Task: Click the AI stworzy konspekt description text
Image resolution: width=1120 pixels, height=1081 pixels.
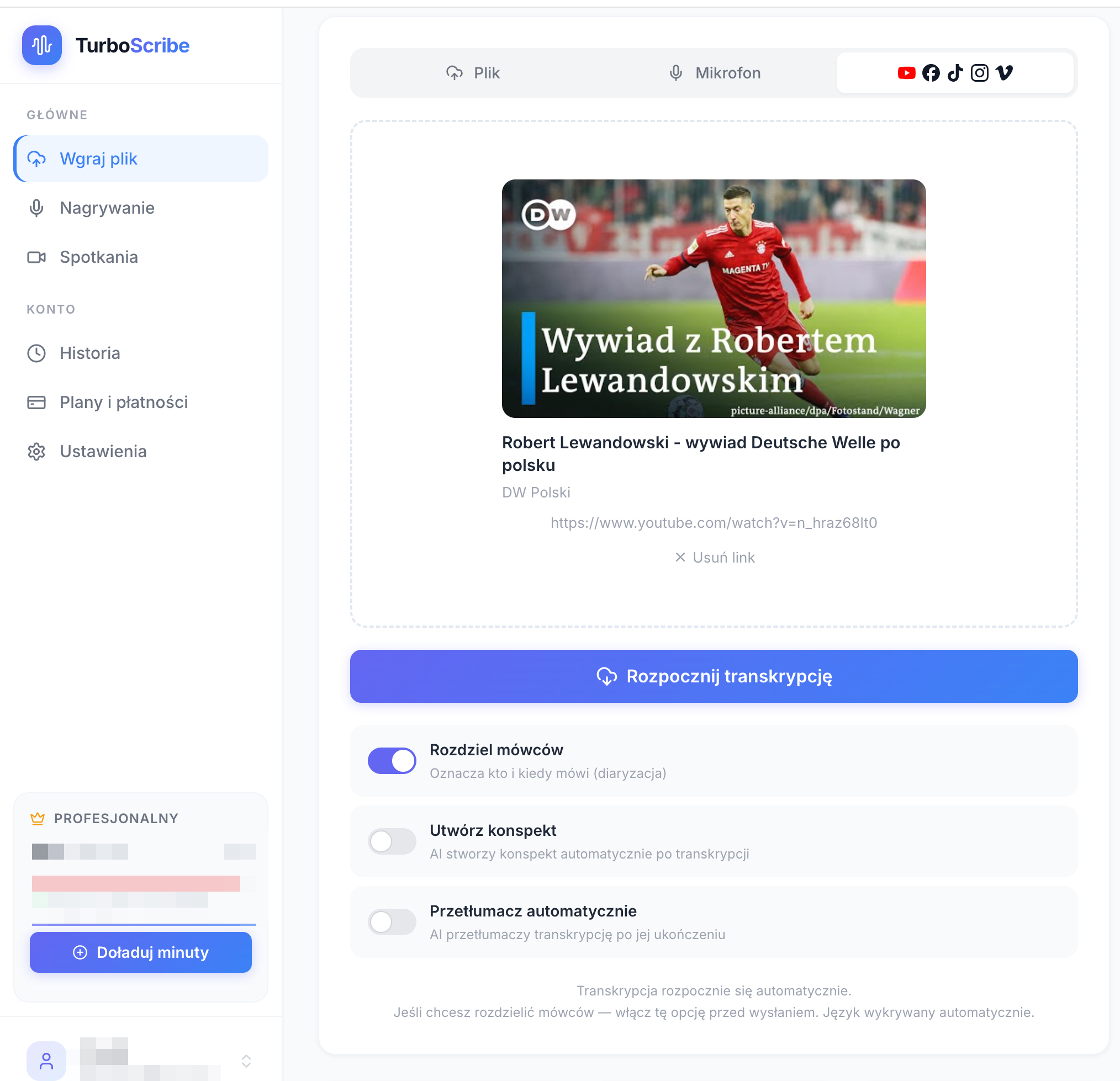Action: (x=590, y=854)
